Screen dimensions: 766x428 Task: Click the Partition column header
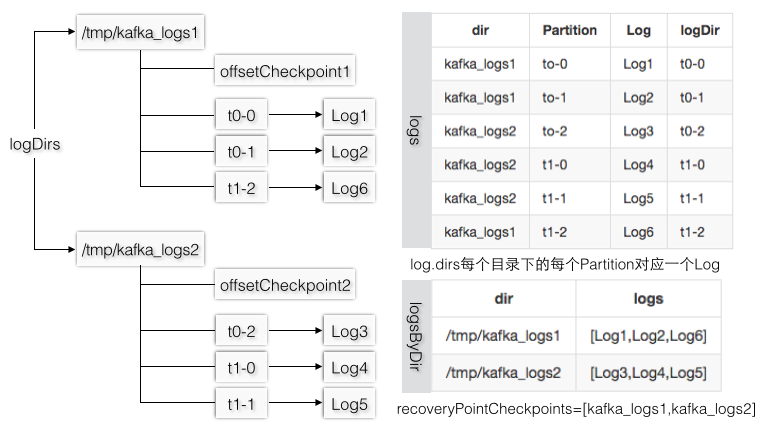point(569,30)
